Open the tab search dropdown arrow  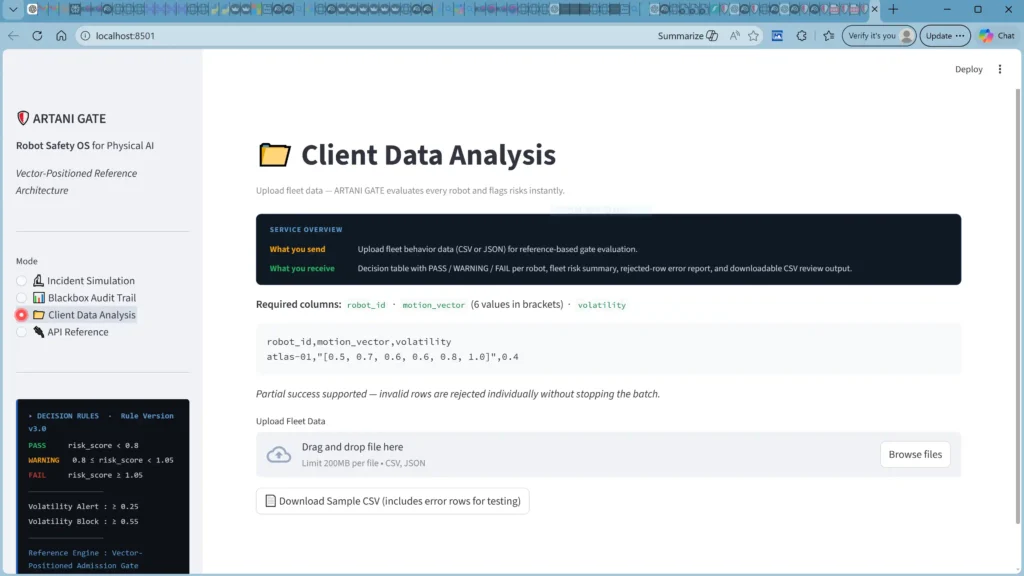[x=14, y=9]
